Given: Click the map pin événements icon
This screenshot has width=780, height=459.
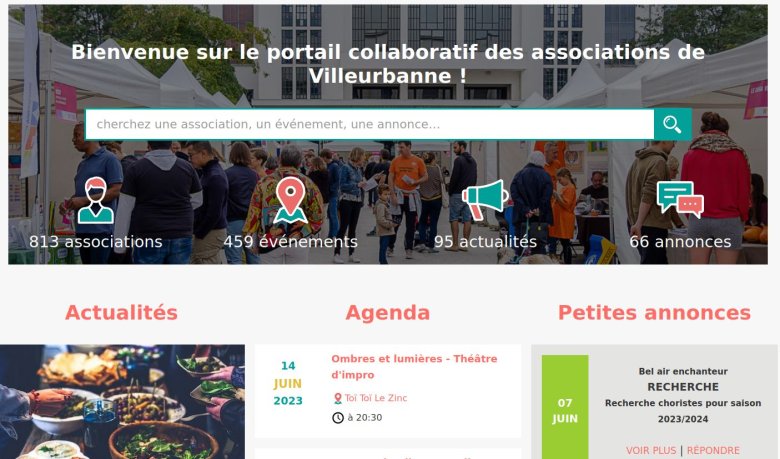Looking at the screenshot, I should tap(291, 200).
